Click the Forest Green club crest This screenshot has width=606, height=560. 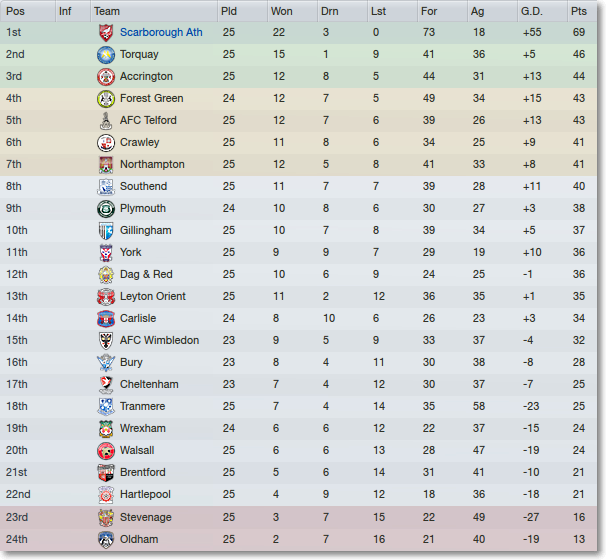point(106,99)
